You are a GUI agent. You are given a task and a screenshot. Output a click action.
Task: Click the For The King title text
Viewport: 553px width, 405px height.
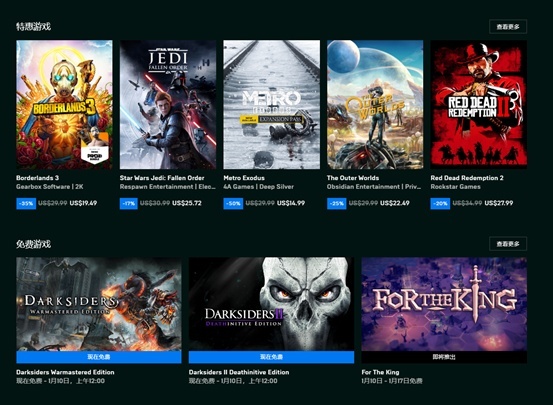coord(380,372)
